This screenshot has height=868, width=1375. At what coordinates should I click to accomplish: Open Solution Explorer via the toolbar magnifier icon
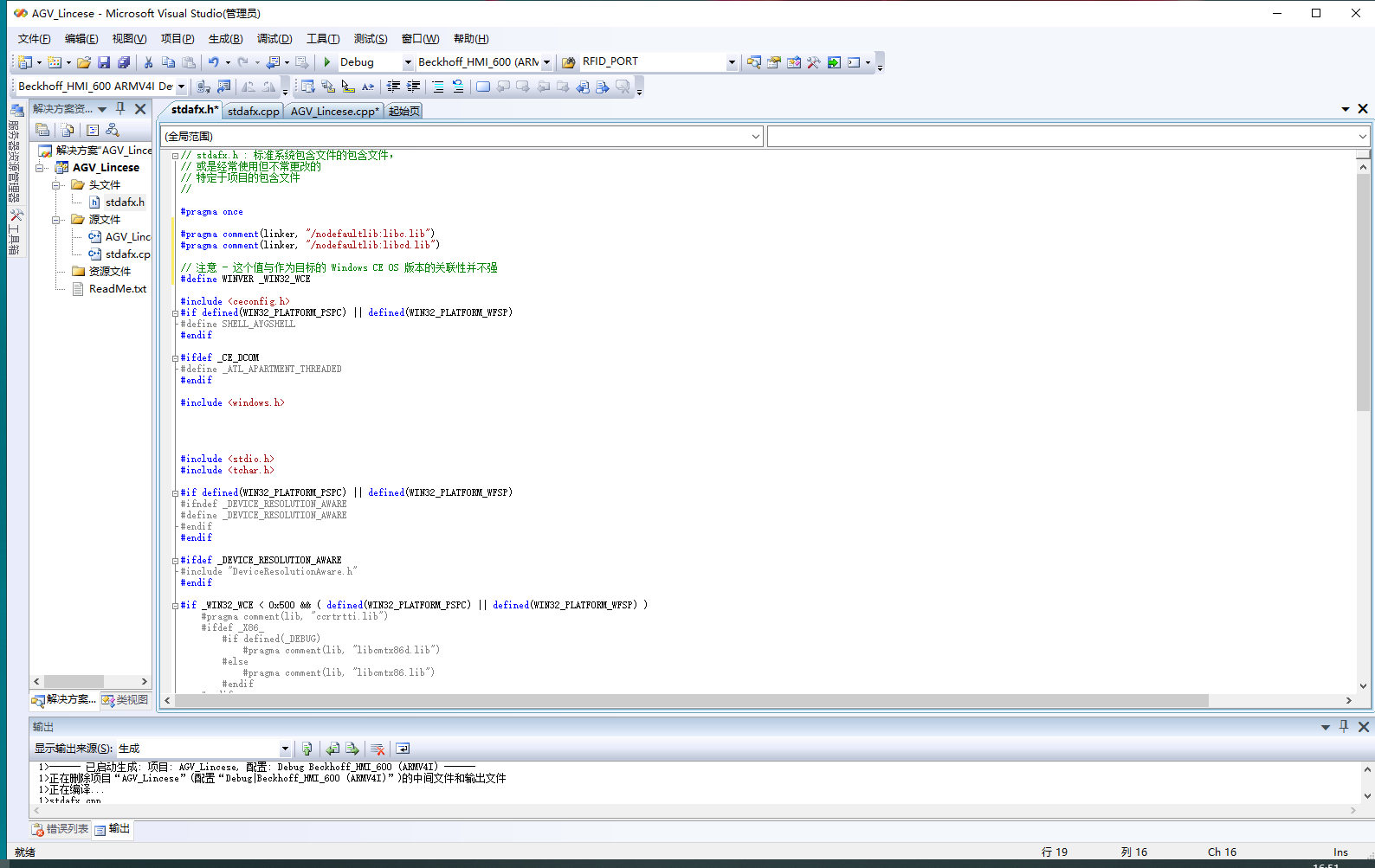pyautogui.click(x=754, y=62)
